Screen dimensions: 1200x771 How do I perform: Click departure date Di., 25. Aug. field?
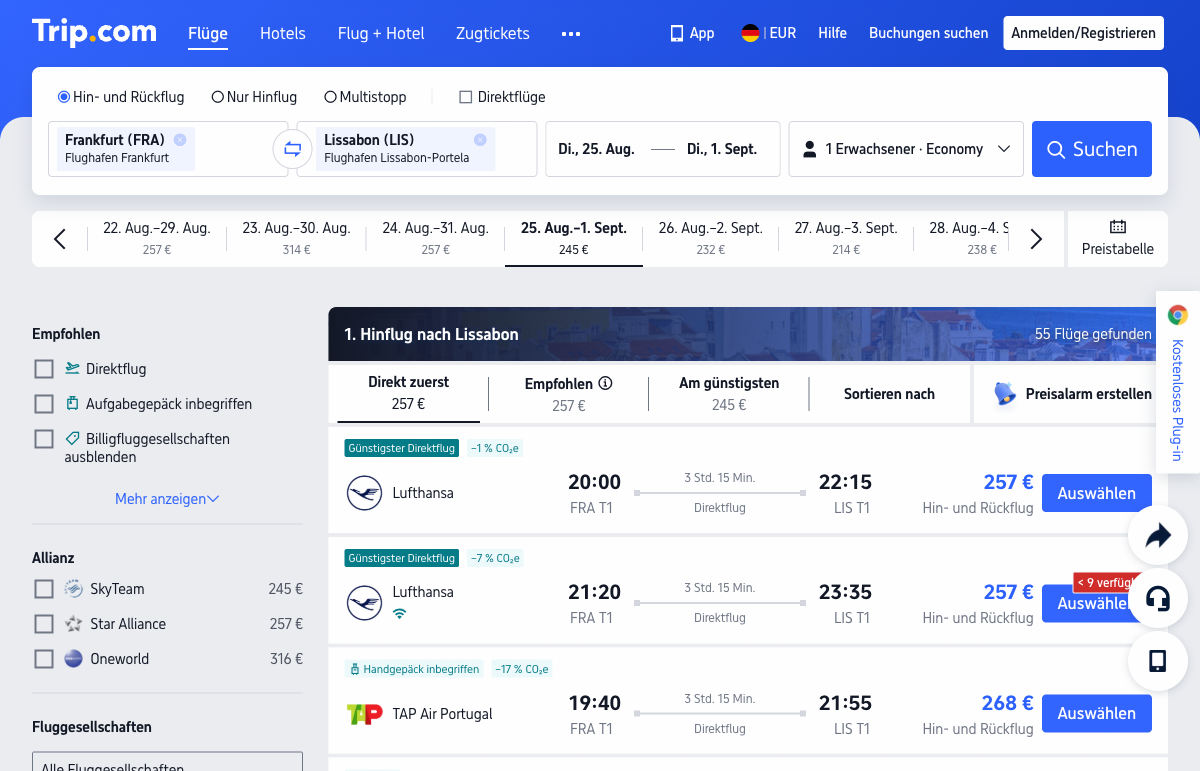point(596,149)
